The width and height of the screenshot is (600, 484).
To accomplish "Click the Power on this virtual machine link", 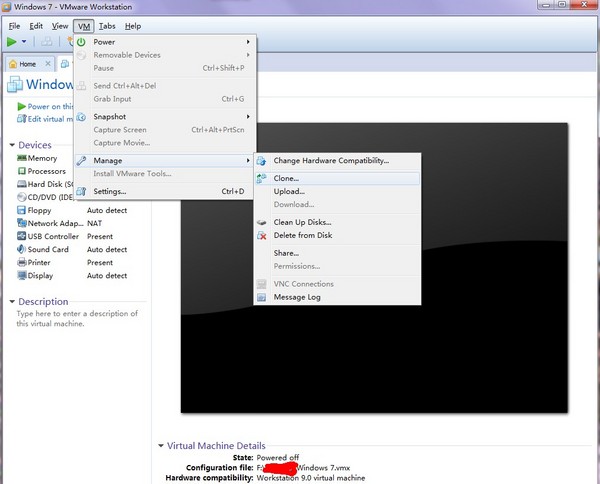I will coord(48,106).
